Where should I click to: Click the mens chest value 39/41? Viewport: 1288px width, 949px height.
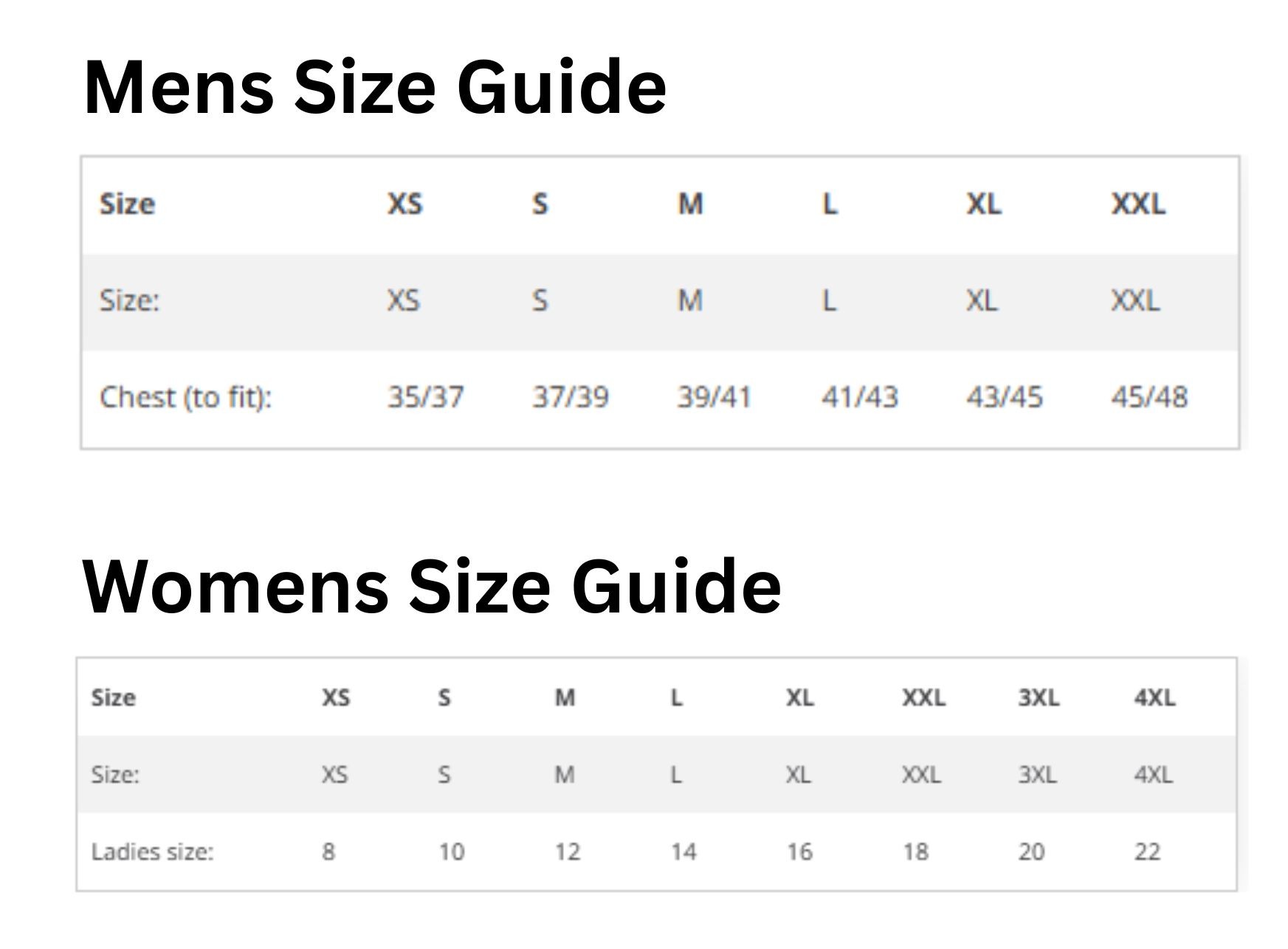point(714,397)
